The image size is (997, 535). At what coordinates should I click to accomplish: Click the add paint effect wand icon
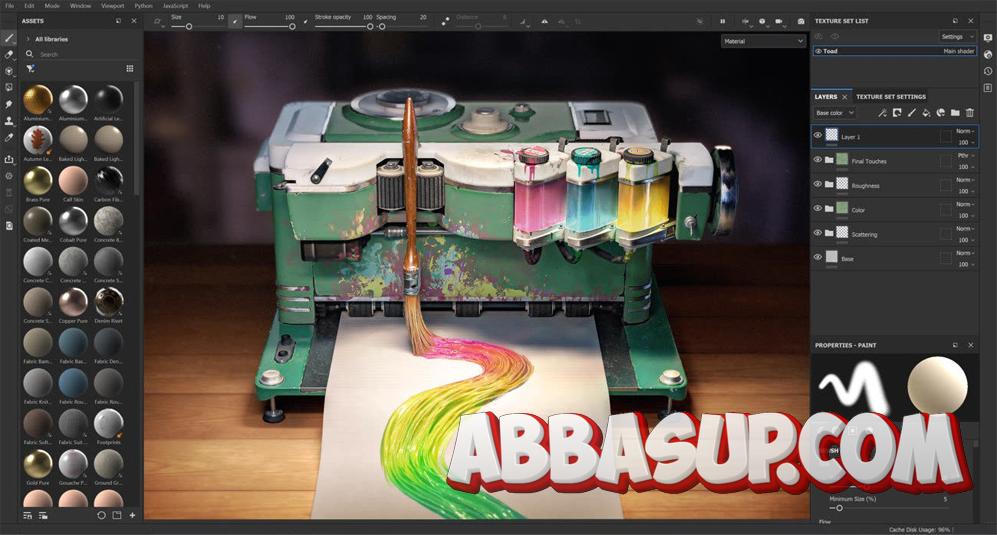(882, 113)
